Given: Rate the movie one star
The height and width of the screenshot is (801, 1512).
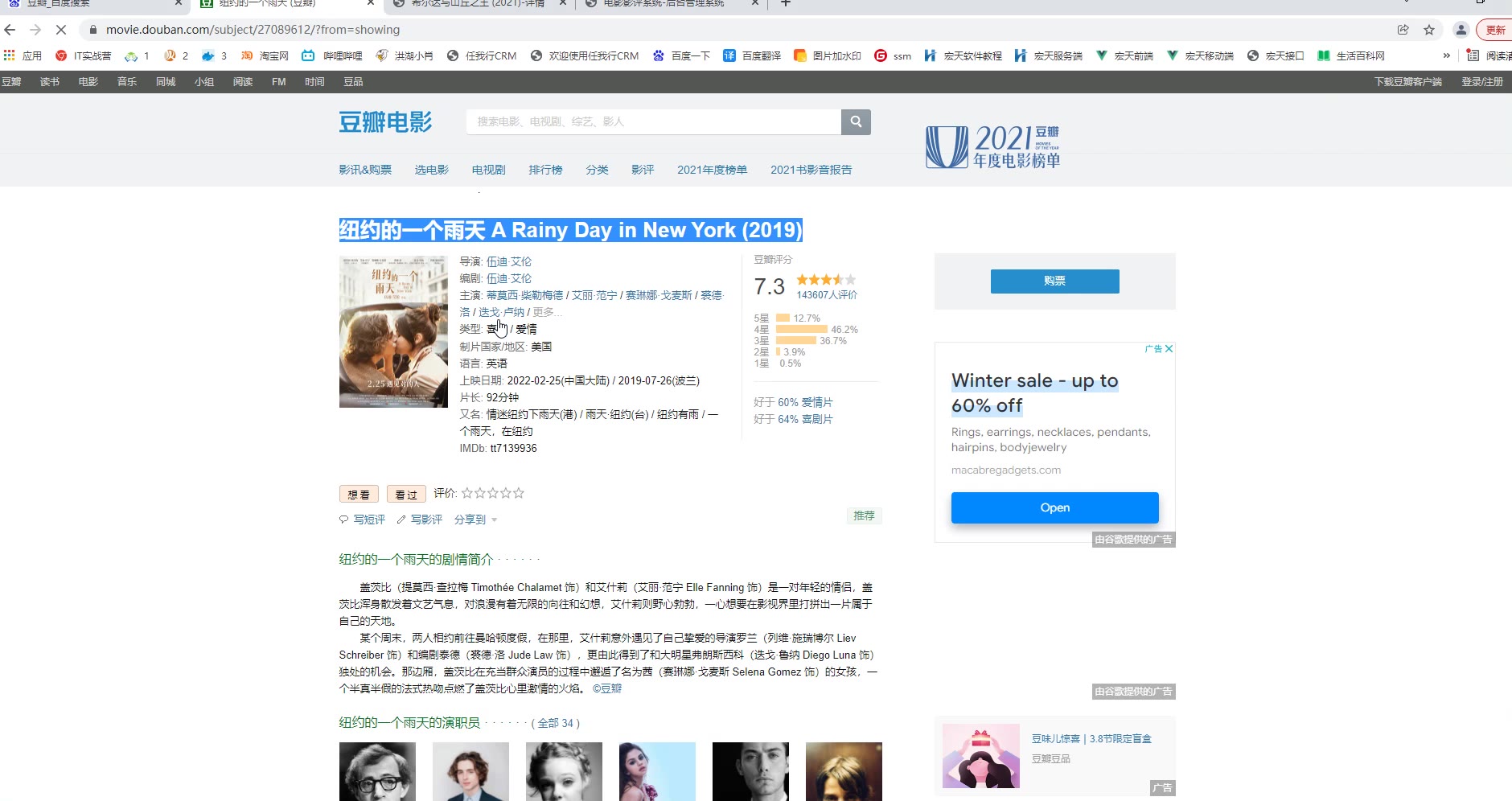Looking at the screenshot, I should (x=467, y=493).
